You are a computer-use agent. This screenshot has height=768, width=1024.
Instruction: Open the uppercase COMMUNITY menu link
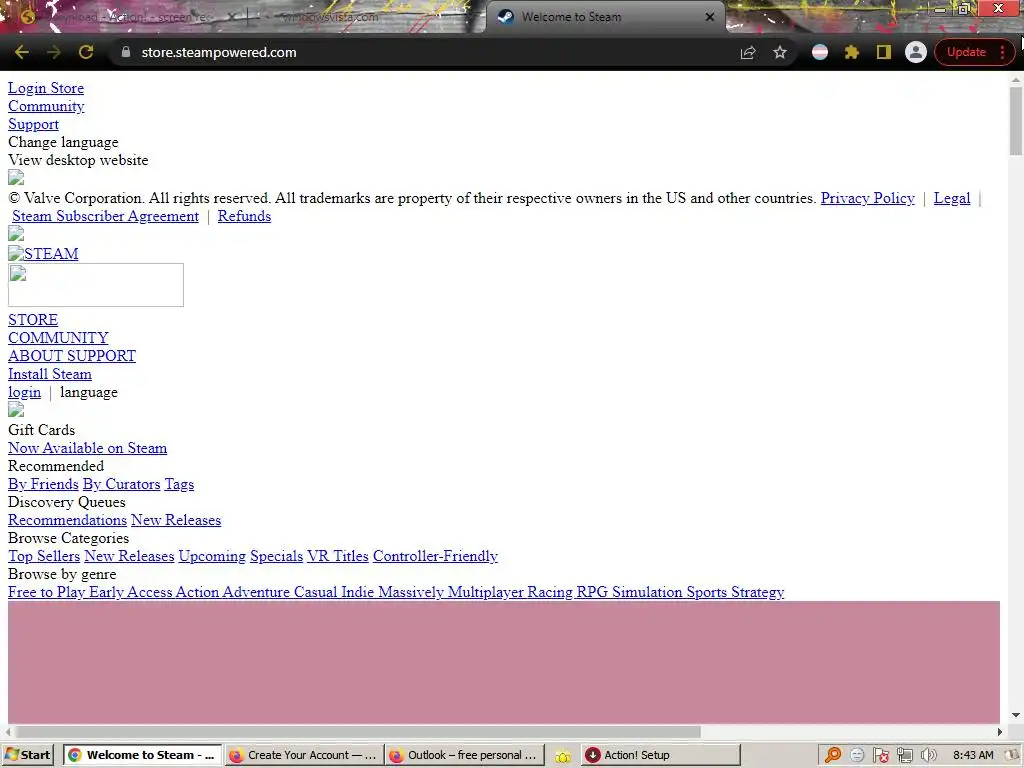(x=58, y=338)
